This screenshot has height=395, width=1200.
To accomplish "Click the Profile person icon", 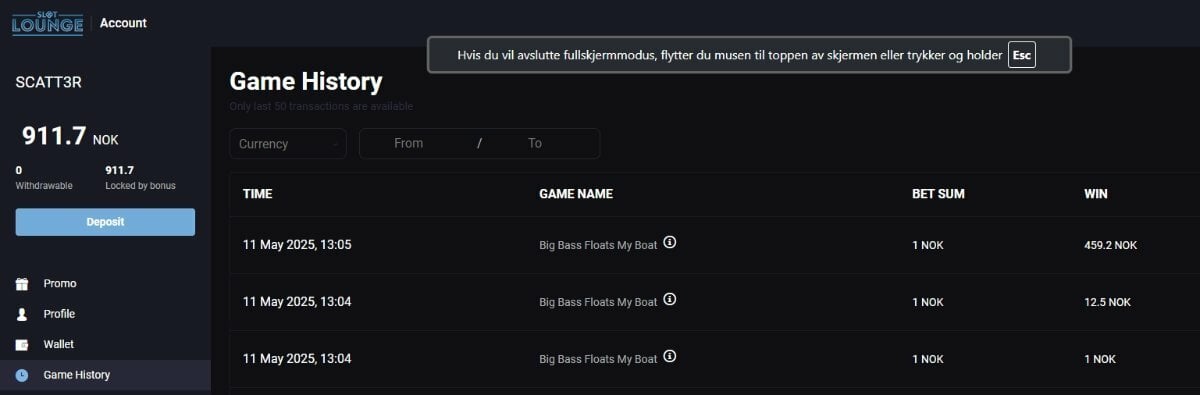I will (22, 314).
